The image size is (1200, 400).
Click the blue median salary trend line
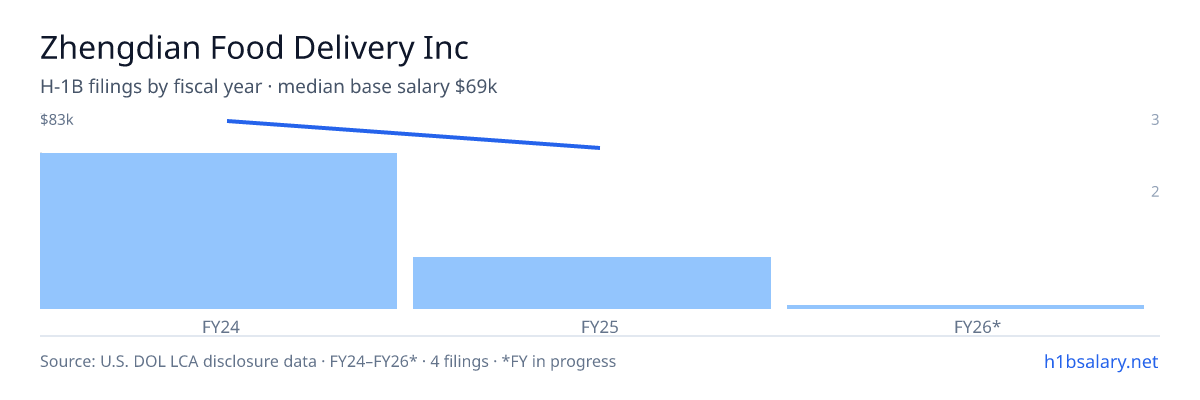point(413,134)
